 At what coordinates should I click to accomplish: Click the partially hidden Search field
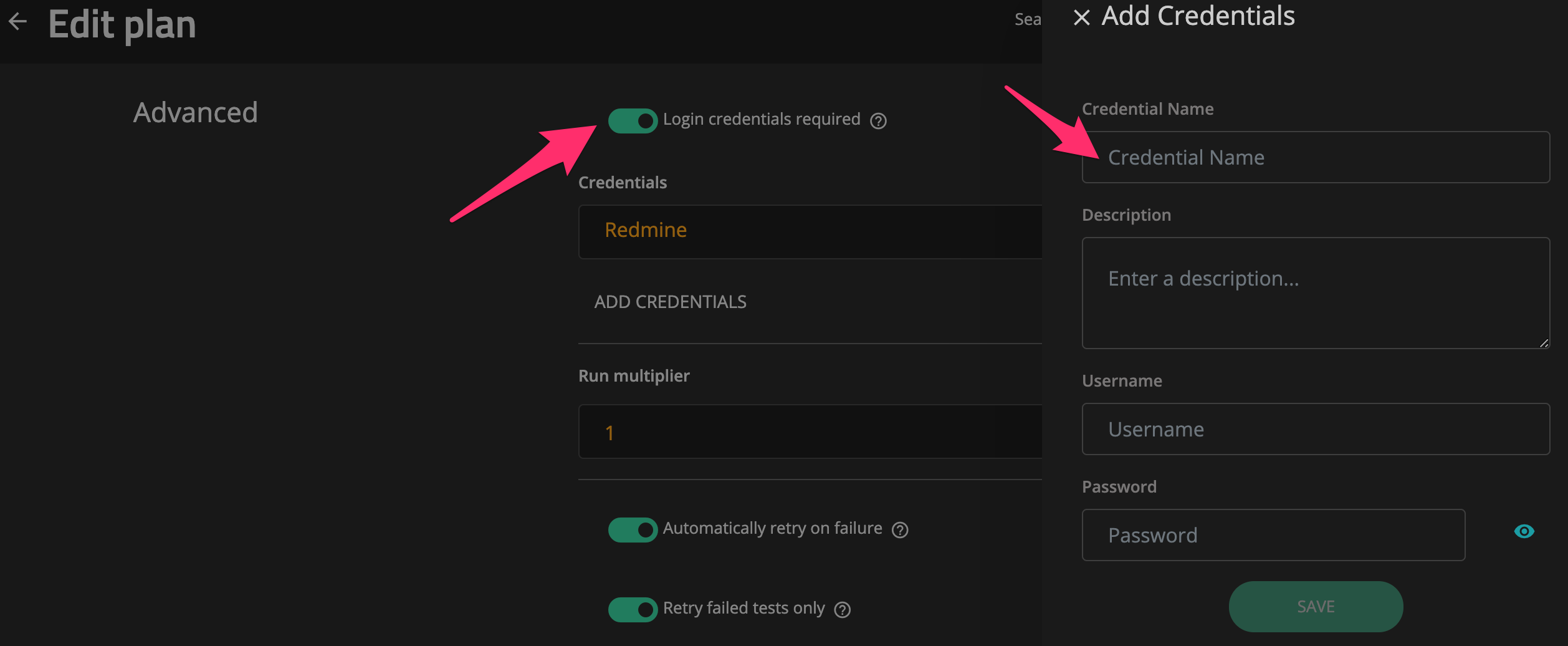tap(1027, 20)
